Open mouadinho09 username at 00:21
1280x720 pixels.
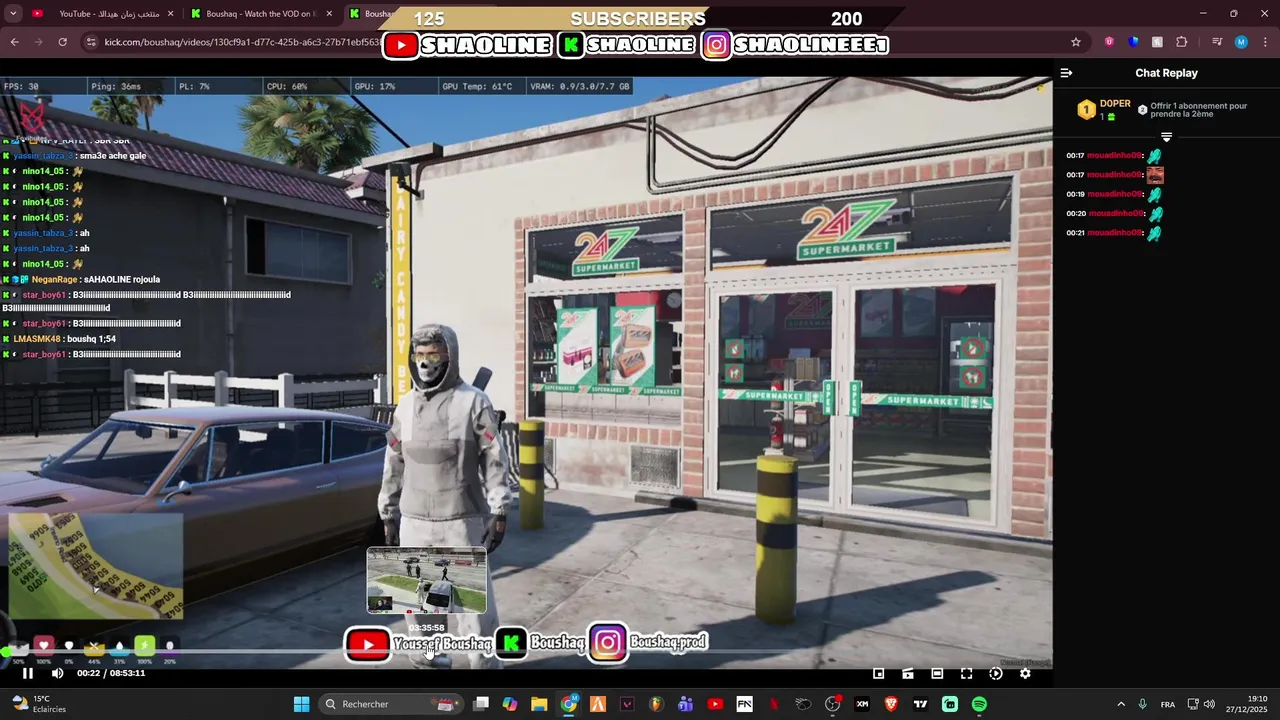tap(1116, 233)
